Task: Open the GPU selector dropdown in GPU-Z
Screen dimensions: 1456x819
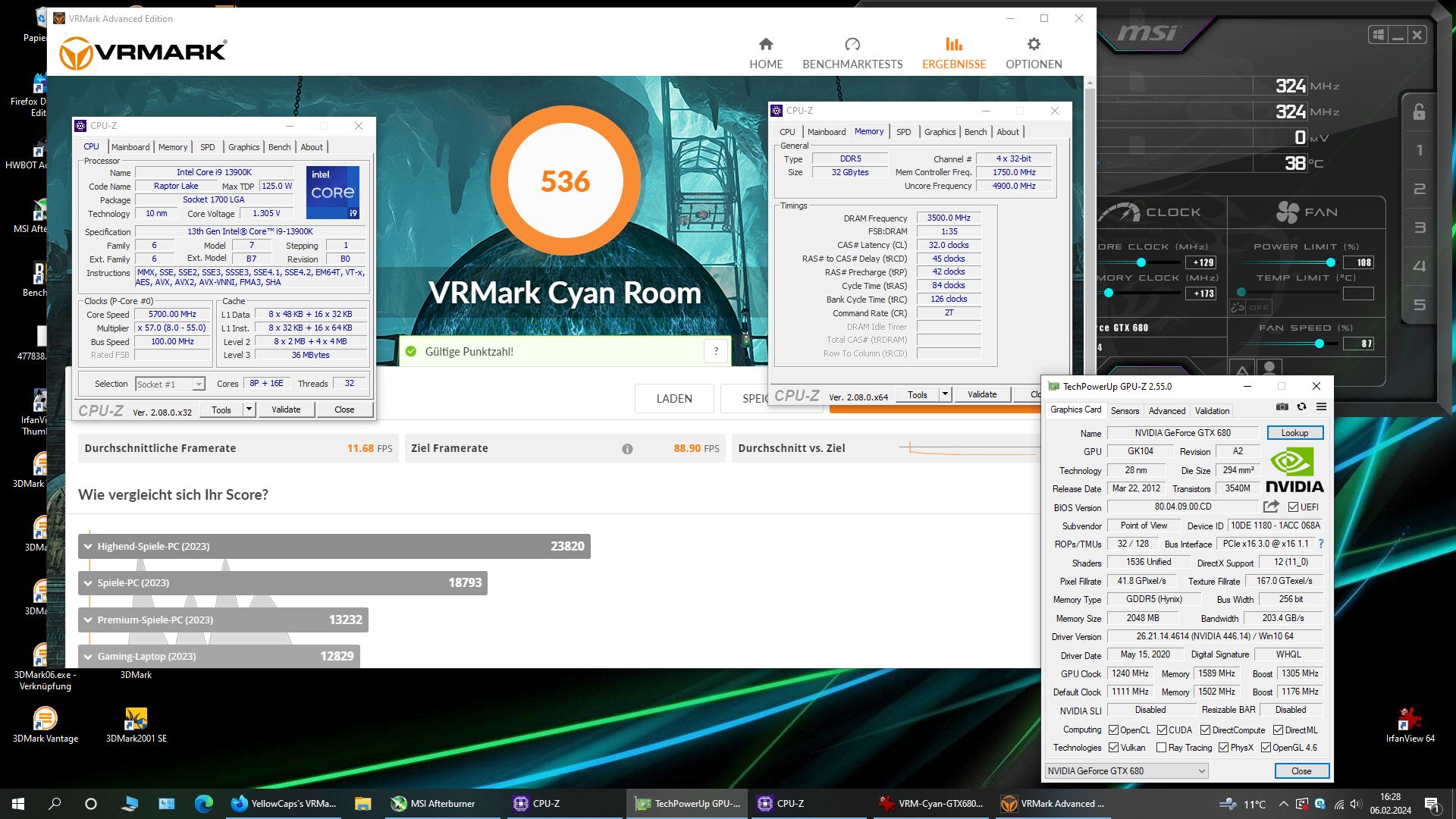Action: click(x=1126, y=771)
